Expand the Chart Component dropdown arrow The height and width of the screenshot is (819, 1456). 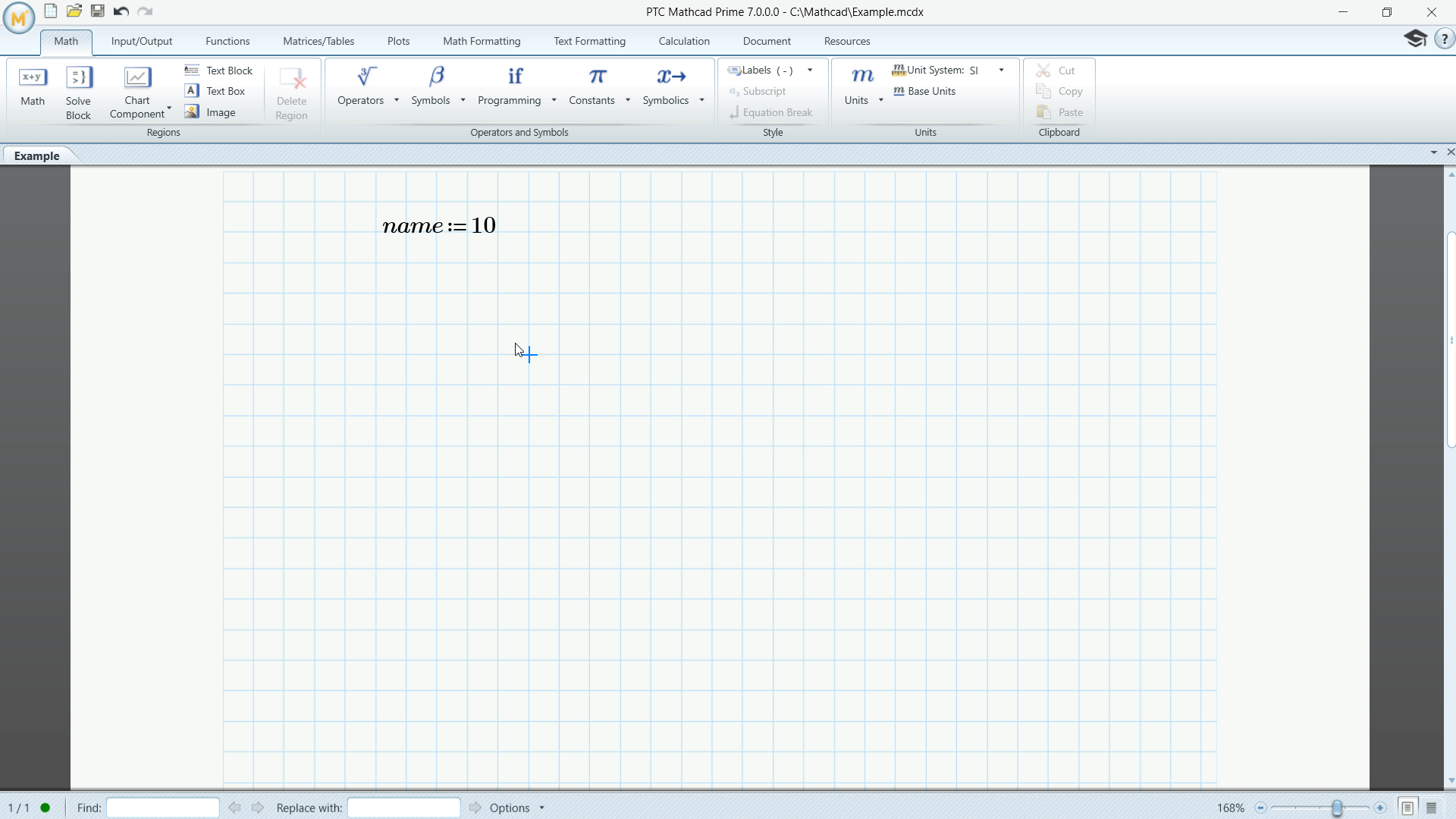(169, 108)
